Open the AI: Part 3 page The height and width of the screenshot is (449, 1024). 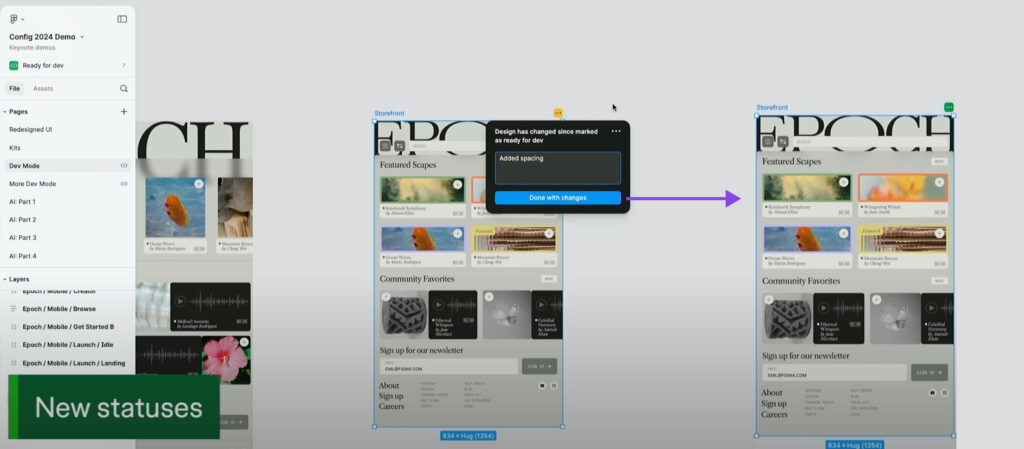(x=22, y=238)
